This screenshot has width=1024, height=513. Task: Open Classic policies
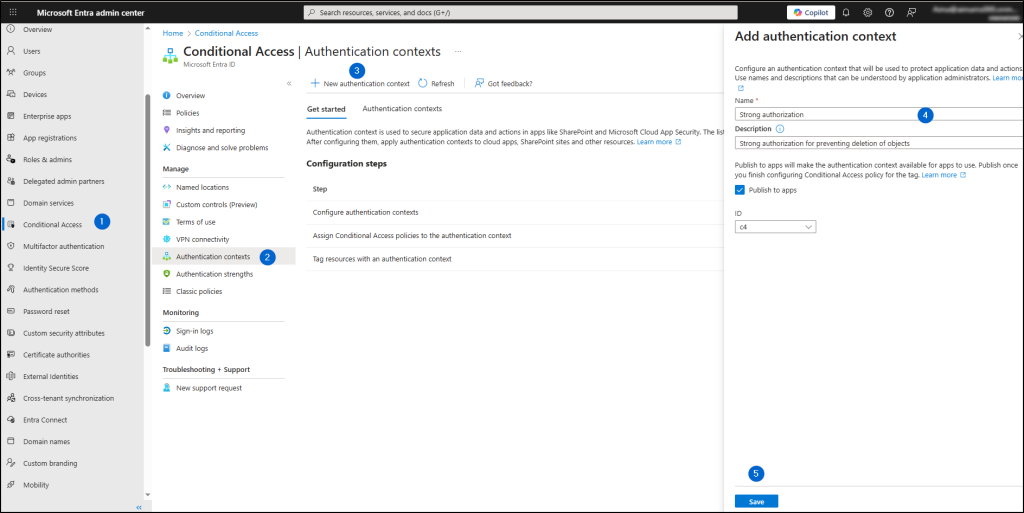(x=199, y=291)
